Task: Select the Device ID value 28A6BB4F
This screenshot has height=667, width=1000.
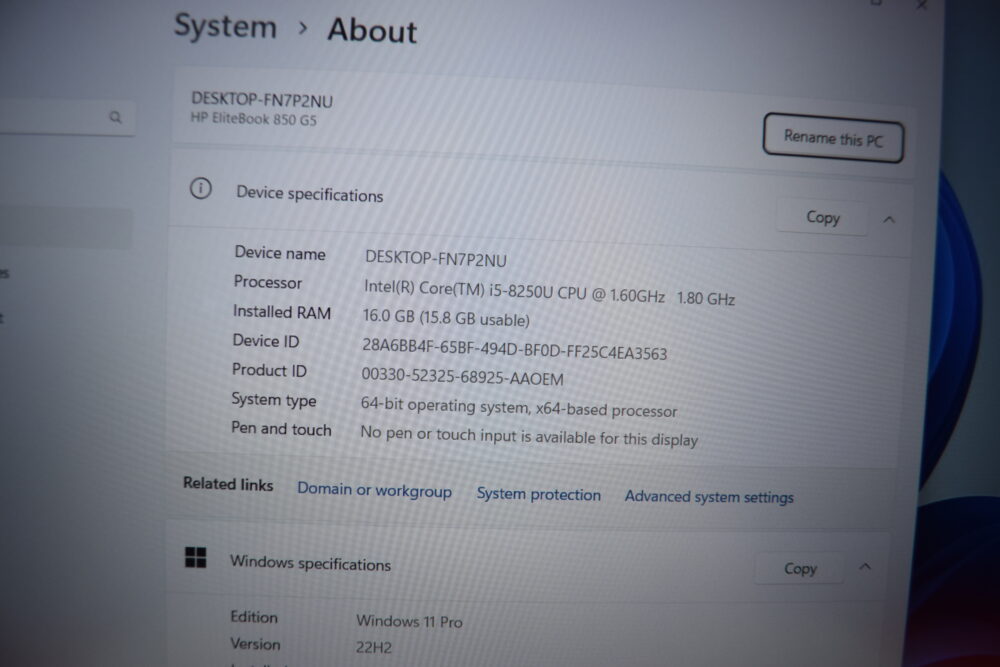Action: pos(515,349)
